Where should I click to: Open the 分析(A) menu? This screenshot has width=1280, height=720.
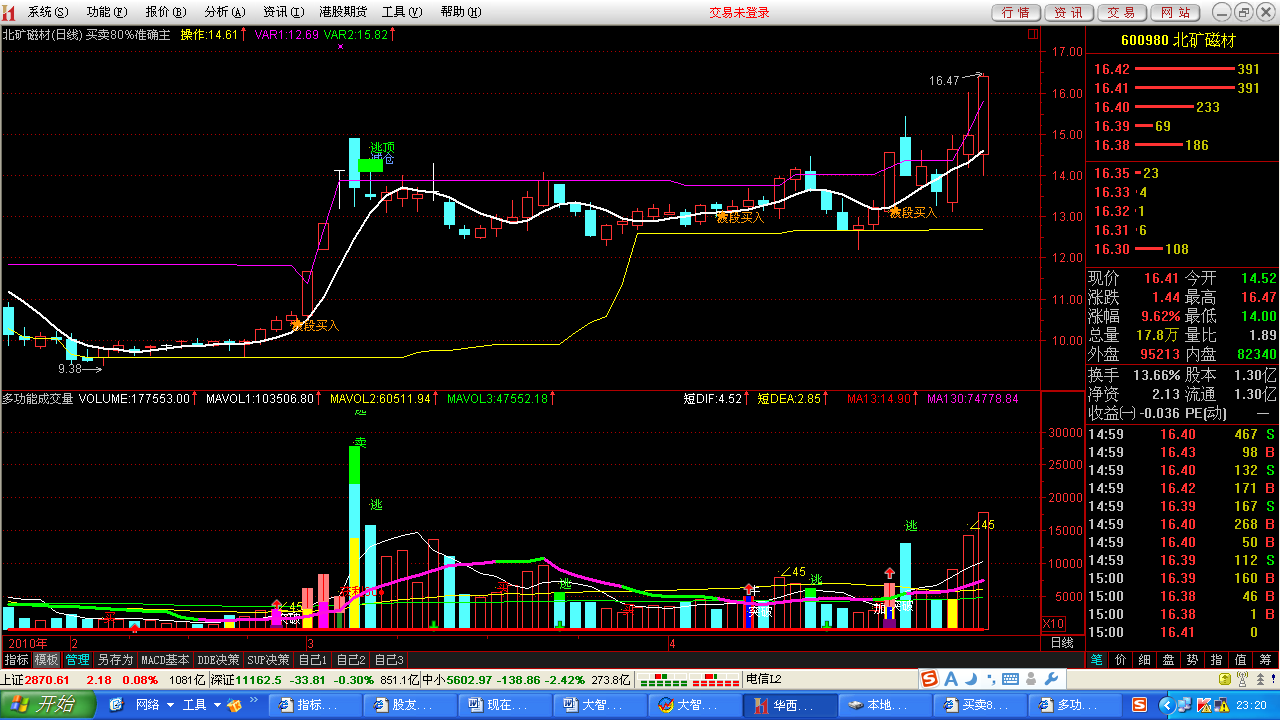click(x=224, y=12)
